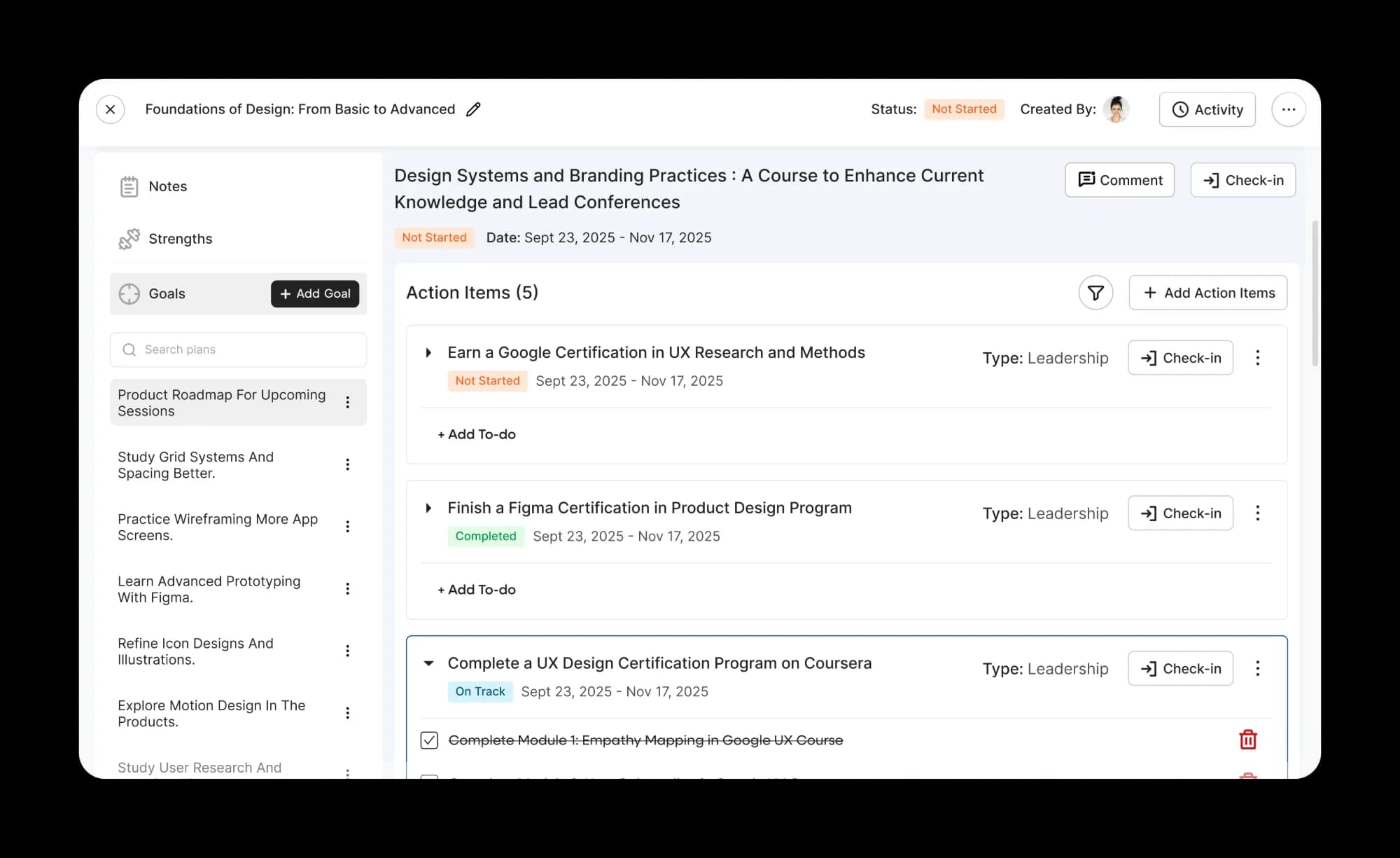Click the Add Goal button
This screenshot has width=1400, height=858.
315,293
